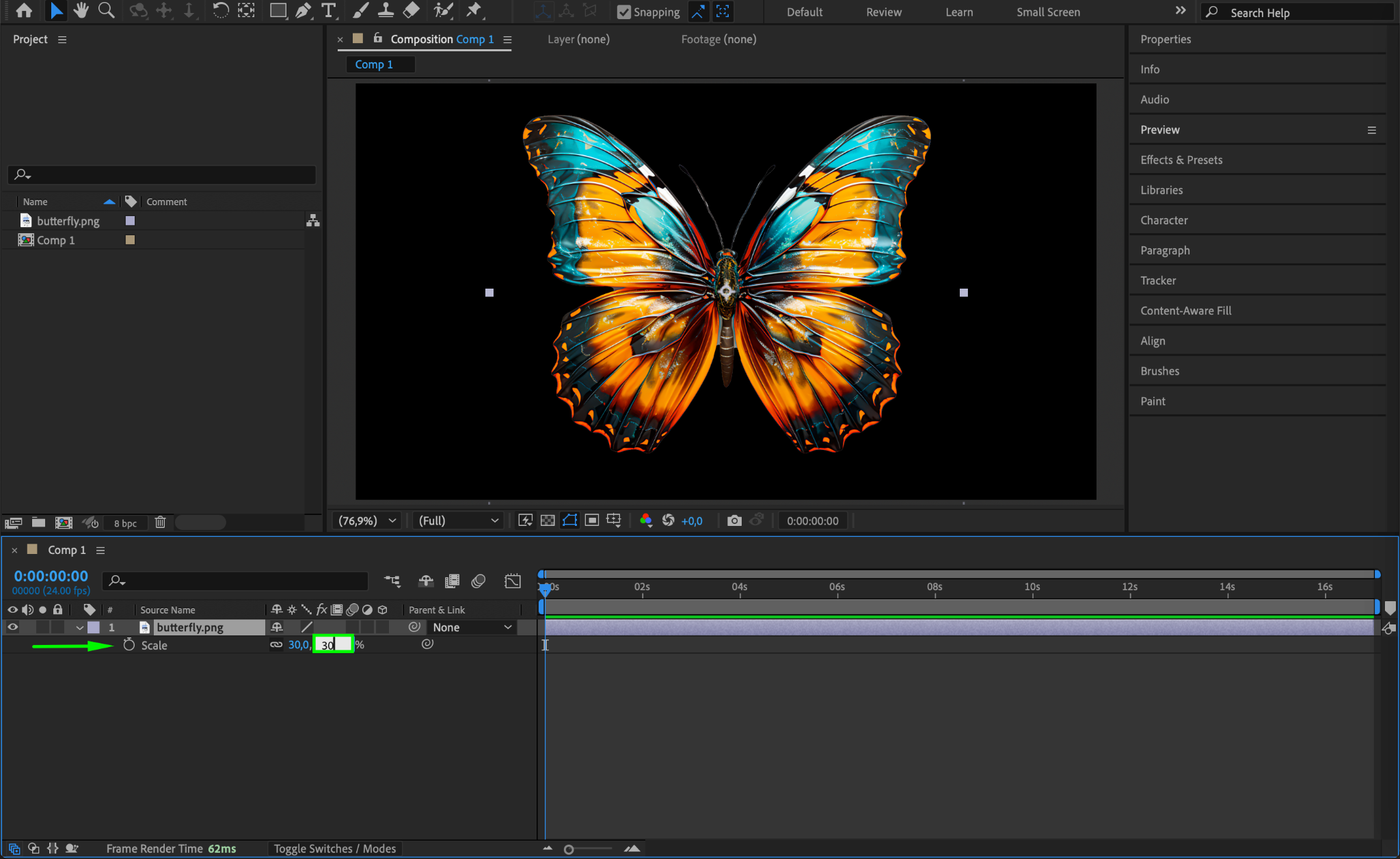
Task: Click the butterfly.png label color swatch in Project
Action: (130, 221)
